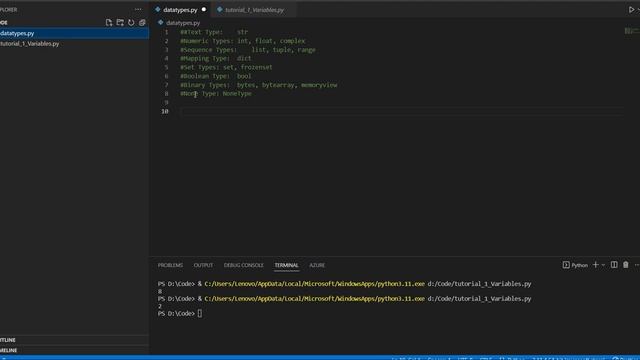The height and width of the screenshot is (360, 640).
Task: Open the PROBLEMS panel tab
Action: point(170,265)
